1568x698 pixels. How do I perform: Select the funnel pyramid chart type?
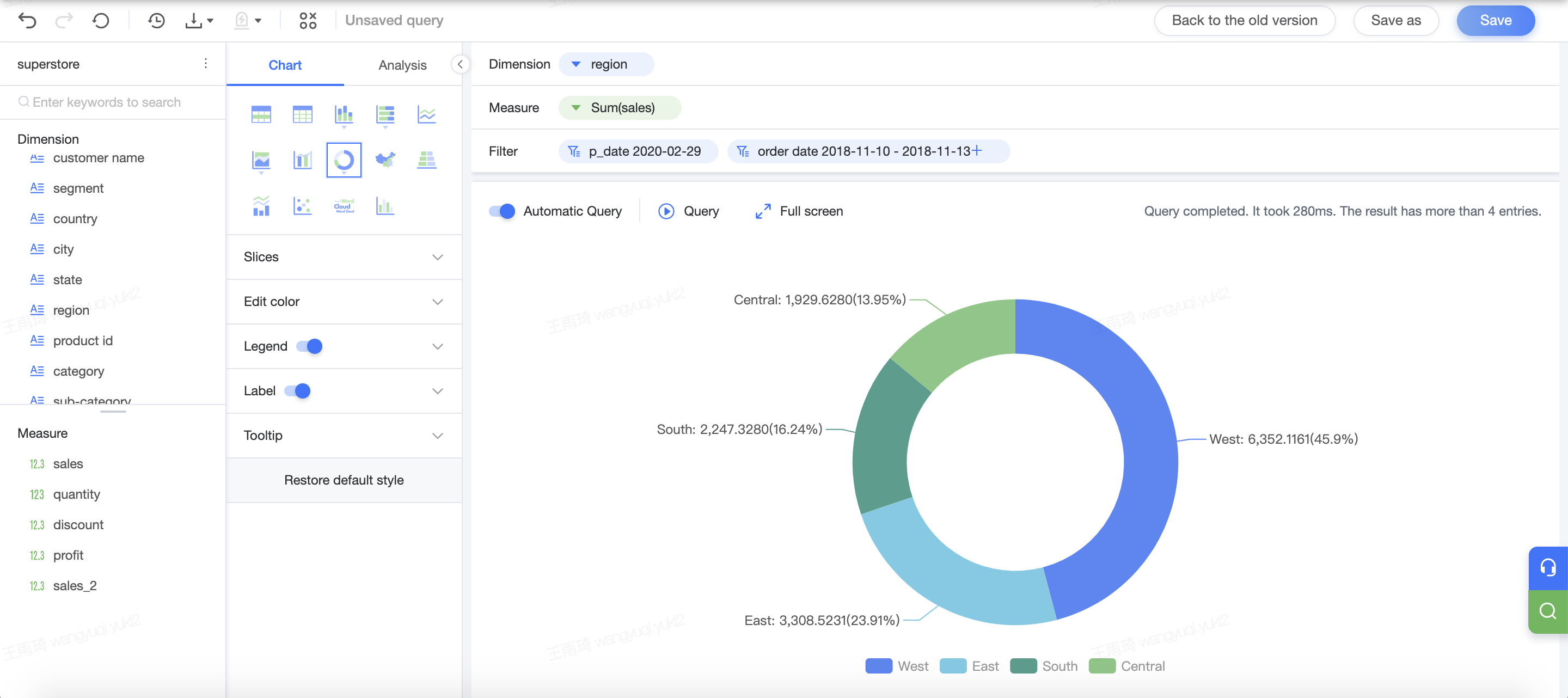tap(427, 160)
